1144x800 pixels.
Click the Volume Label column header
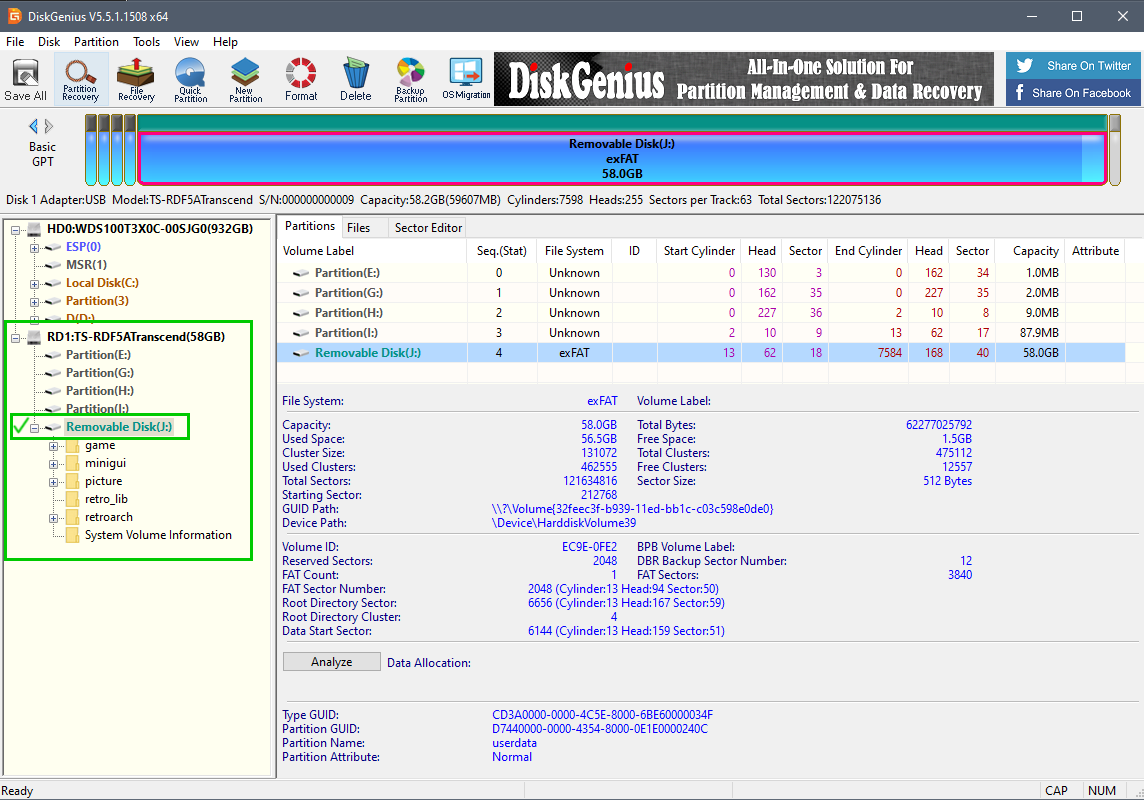(x=372, y=251)
